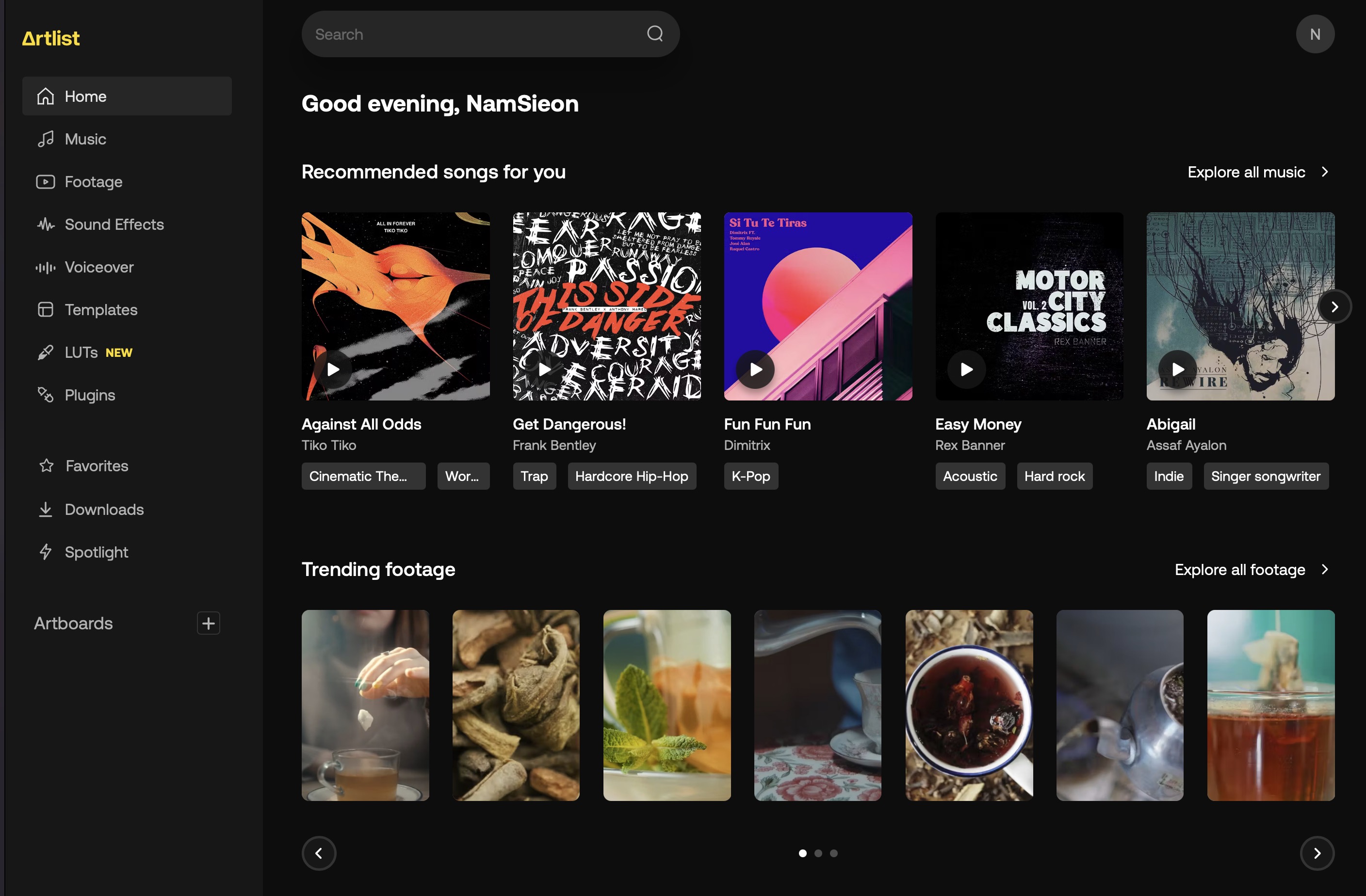Focus the Search input field
Viewport: 1366px width, 896px height.
476,34
